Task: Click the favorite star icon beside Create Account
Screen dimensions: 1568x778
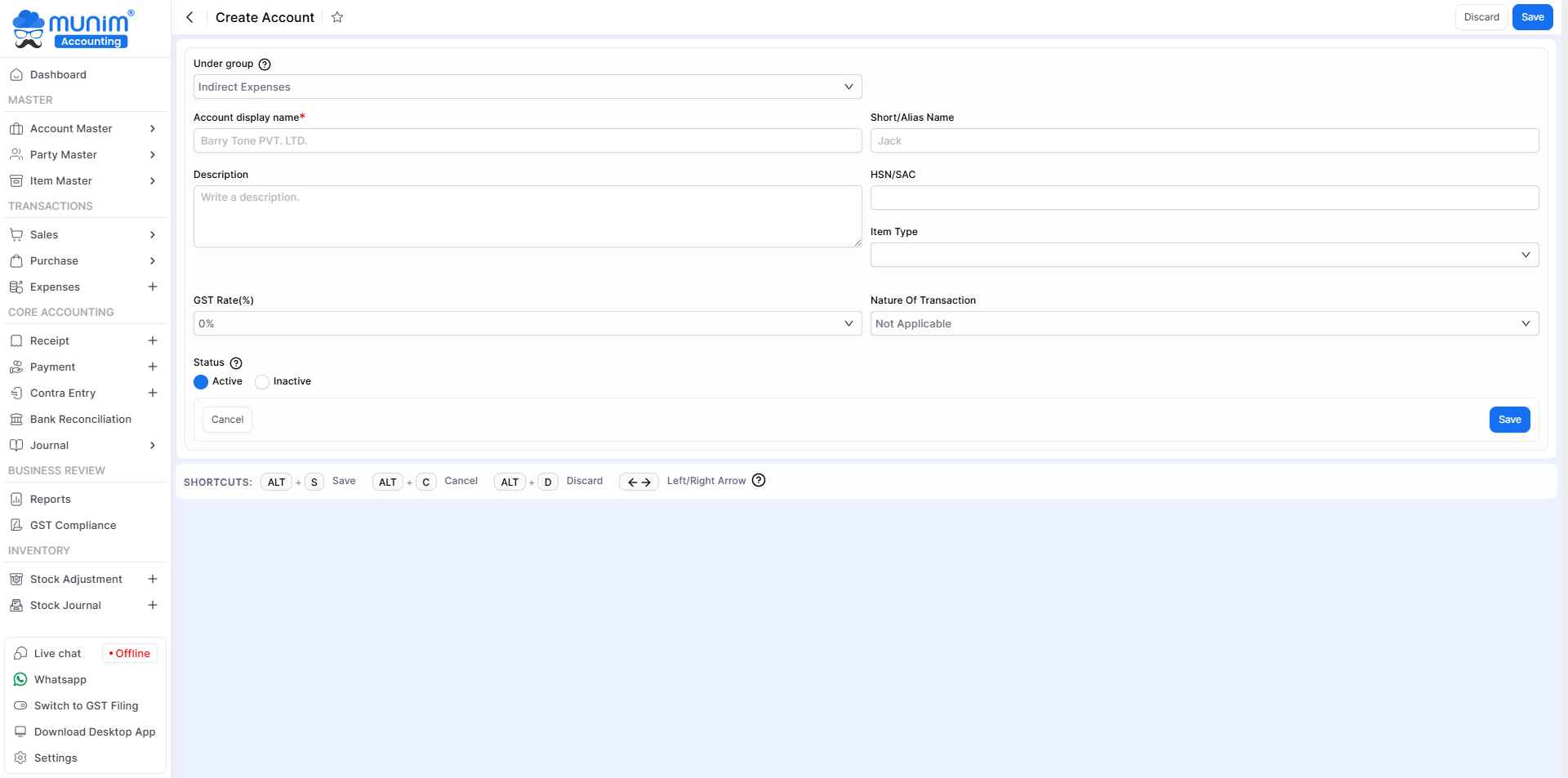Action: 337,17
